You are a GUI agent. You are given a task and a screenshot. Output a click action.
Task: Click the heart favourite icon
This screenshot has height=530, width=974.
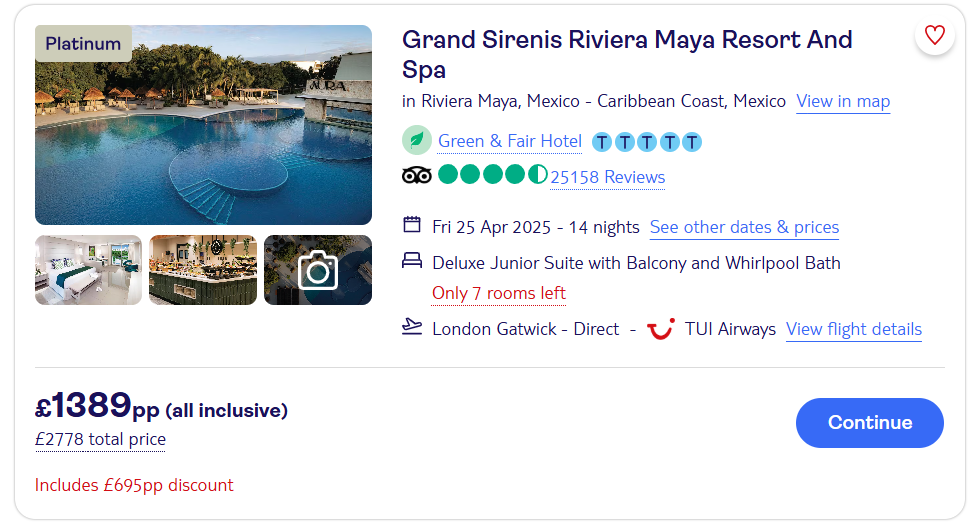(x=934, y=36)
